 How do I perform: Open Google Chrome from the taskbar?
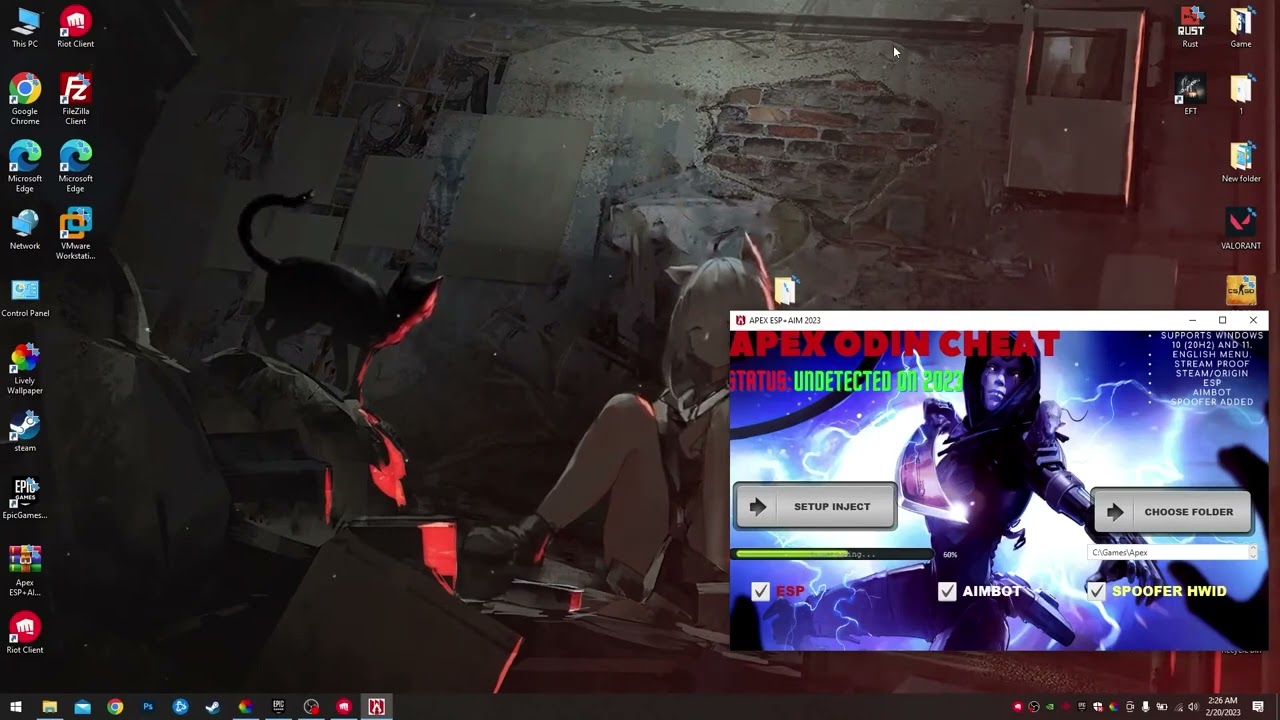tap(115, 707)
